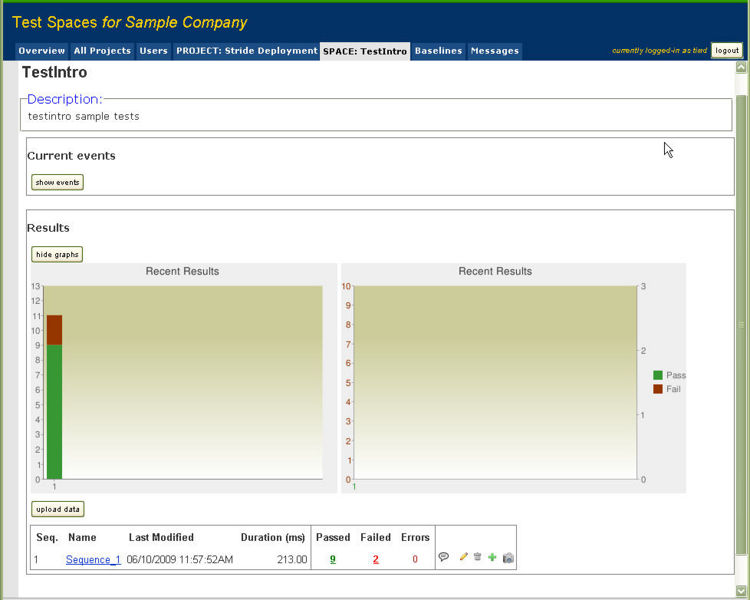Click the Errors column header
The width and height of the screenshot is (750, 600).
415,537
